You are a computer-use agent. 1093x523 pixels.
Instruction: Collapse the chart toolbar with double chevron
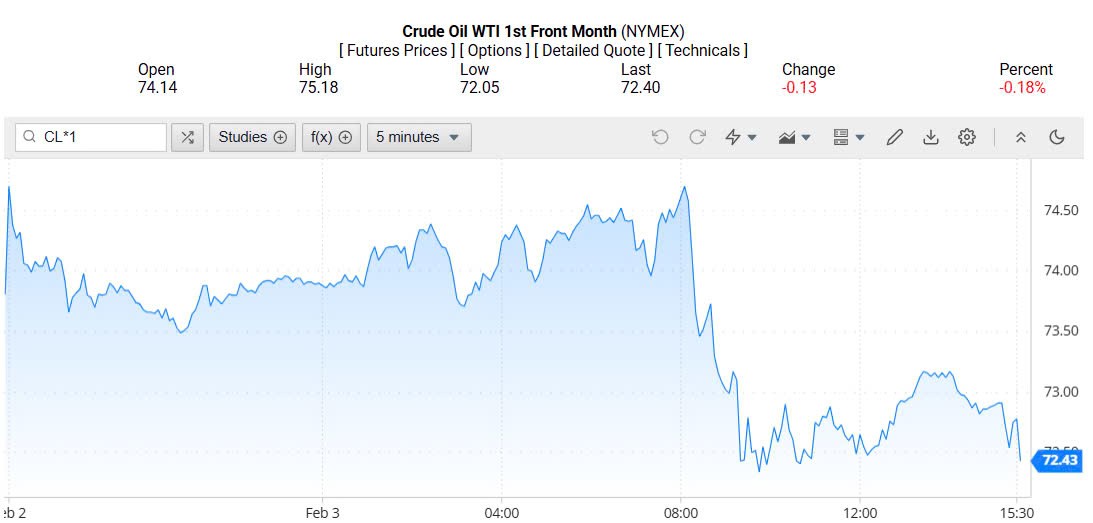pyautogui.click(x=1021, y=137)
